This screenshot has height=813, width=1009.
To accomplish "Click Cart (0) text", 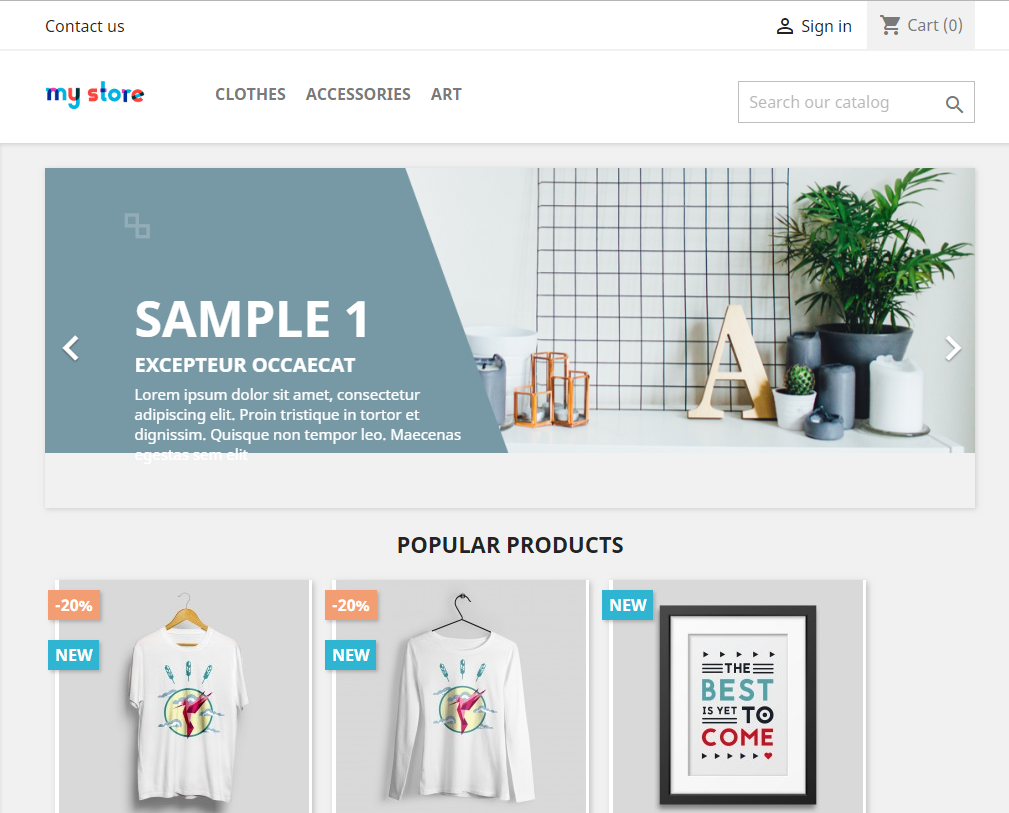I will pos(935,25).
